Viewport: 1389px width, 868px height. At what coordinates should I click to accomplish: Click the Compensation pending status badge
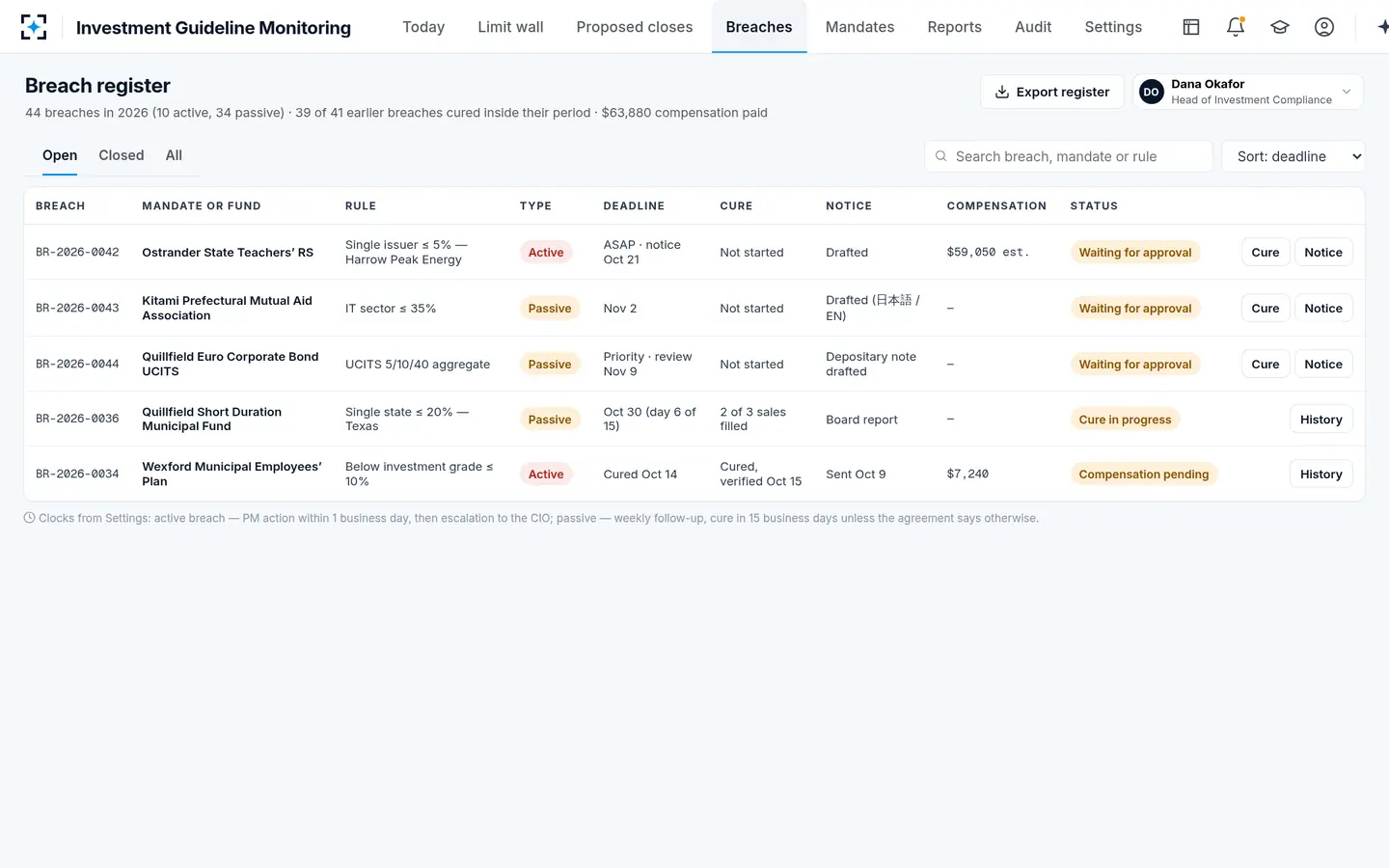point(1144,475)
